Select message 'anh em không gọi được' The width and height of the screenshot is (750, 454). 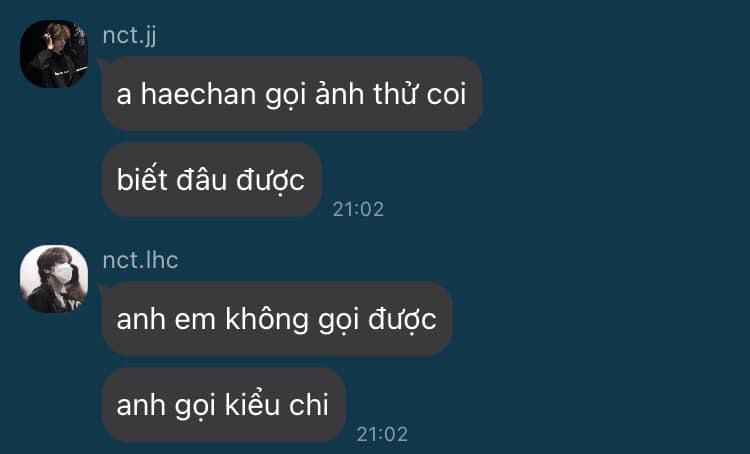(277, 319)
